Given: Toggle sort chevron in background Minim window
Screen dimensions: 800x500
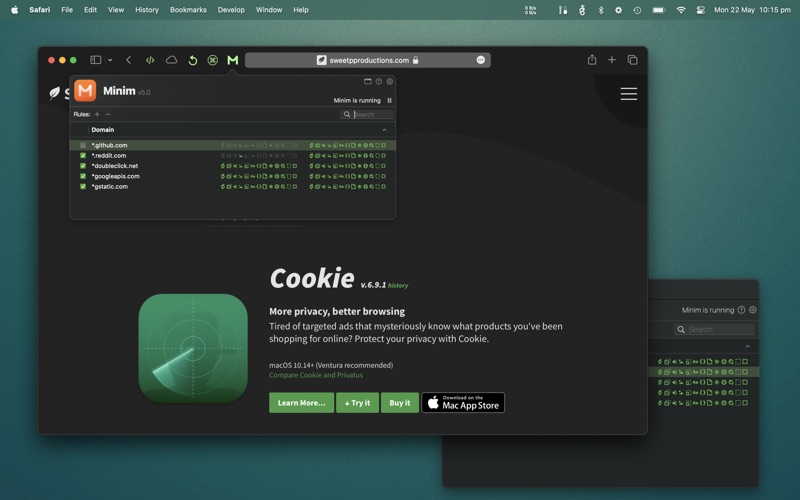Looking at the screenshot, I should point(747,346).
